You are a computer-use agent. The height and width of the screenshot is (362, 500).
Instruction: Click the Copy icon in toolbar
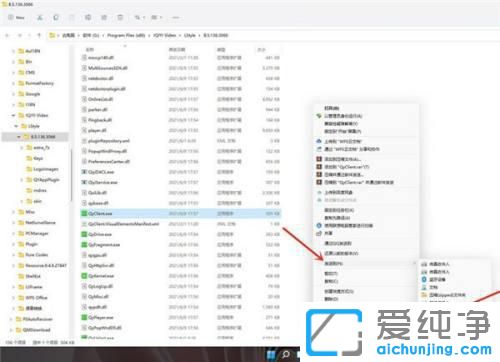pos(56,17)
